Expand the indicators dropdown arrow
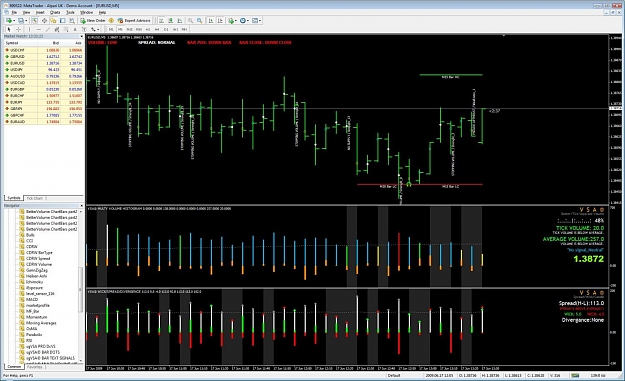The image size is (625, 381). coord(236,20)
